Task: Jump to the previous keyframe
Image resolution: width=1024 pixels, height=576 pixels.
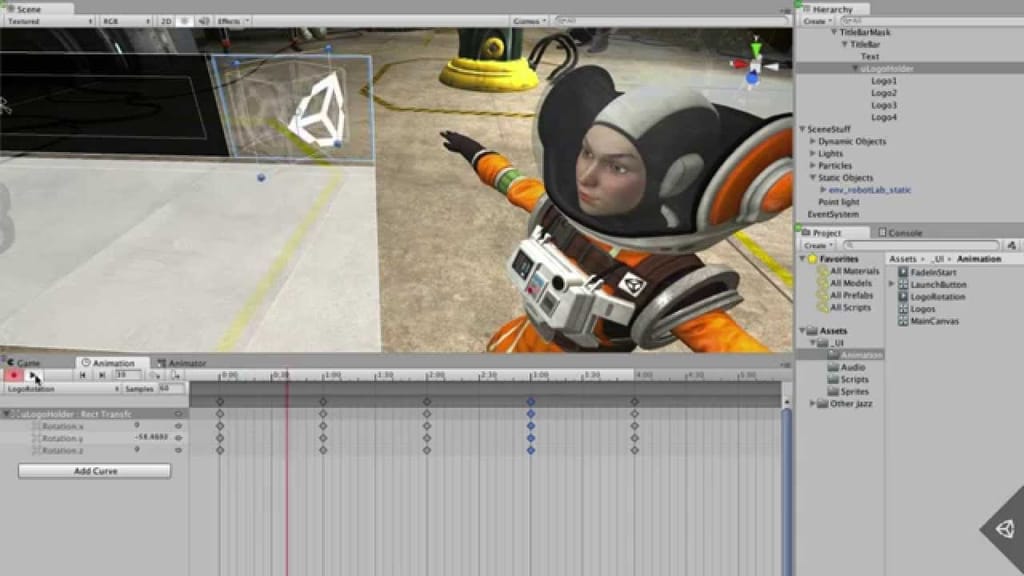Action: (83, 376)
